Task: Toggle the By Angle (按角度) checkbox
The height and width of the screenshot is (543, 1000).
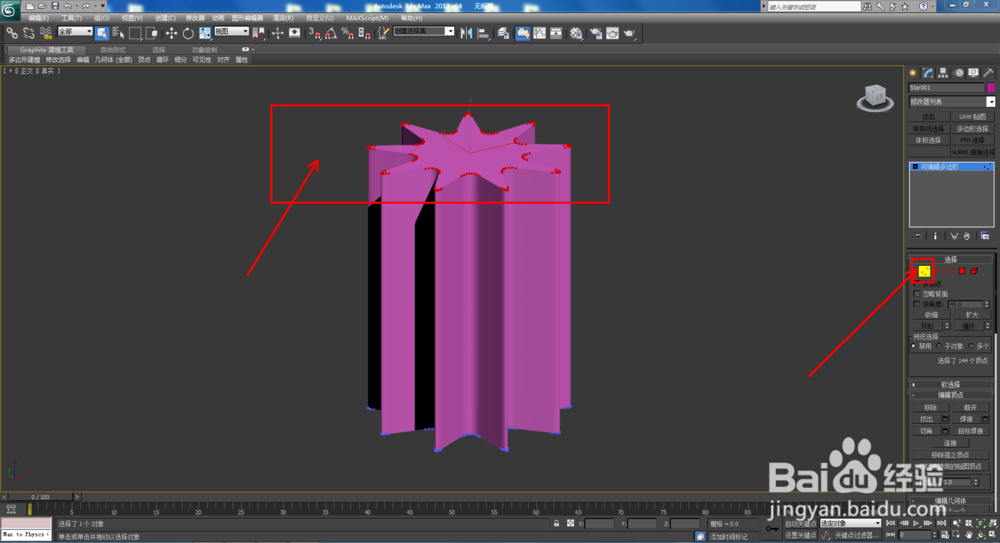Action: 917,304
